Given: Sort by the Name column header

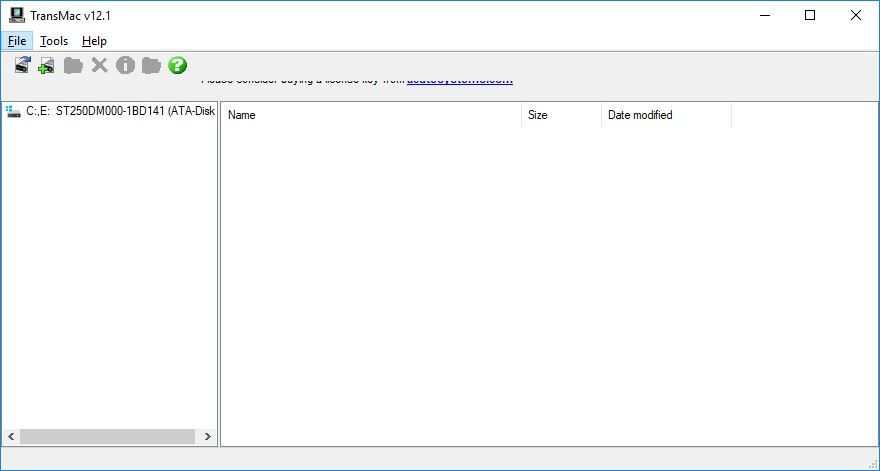Looking at the screenshot, I should (x=371, y=115).
